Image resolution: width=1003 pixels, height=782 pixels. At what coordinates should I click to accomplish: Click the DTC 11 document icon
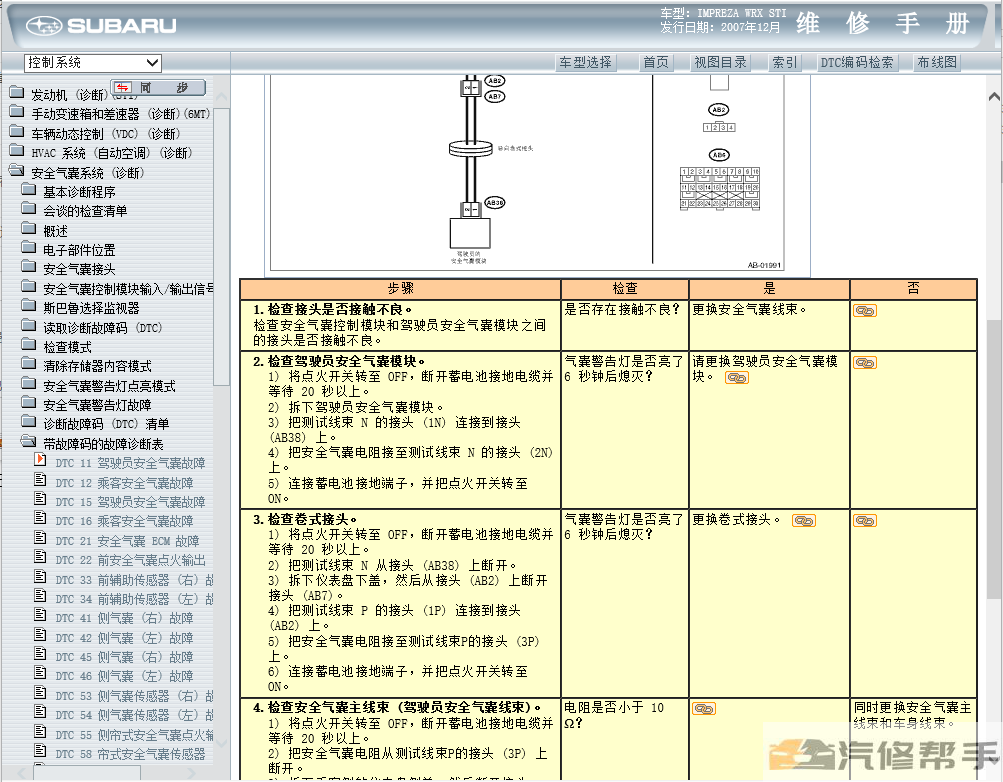(40, 461)
